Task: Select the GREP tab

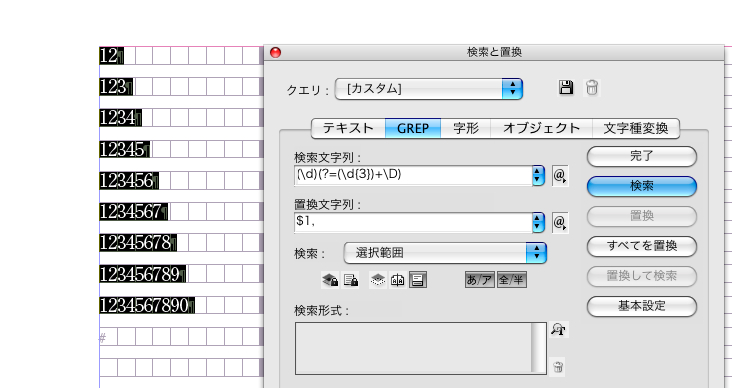Action: click(413, 128)
